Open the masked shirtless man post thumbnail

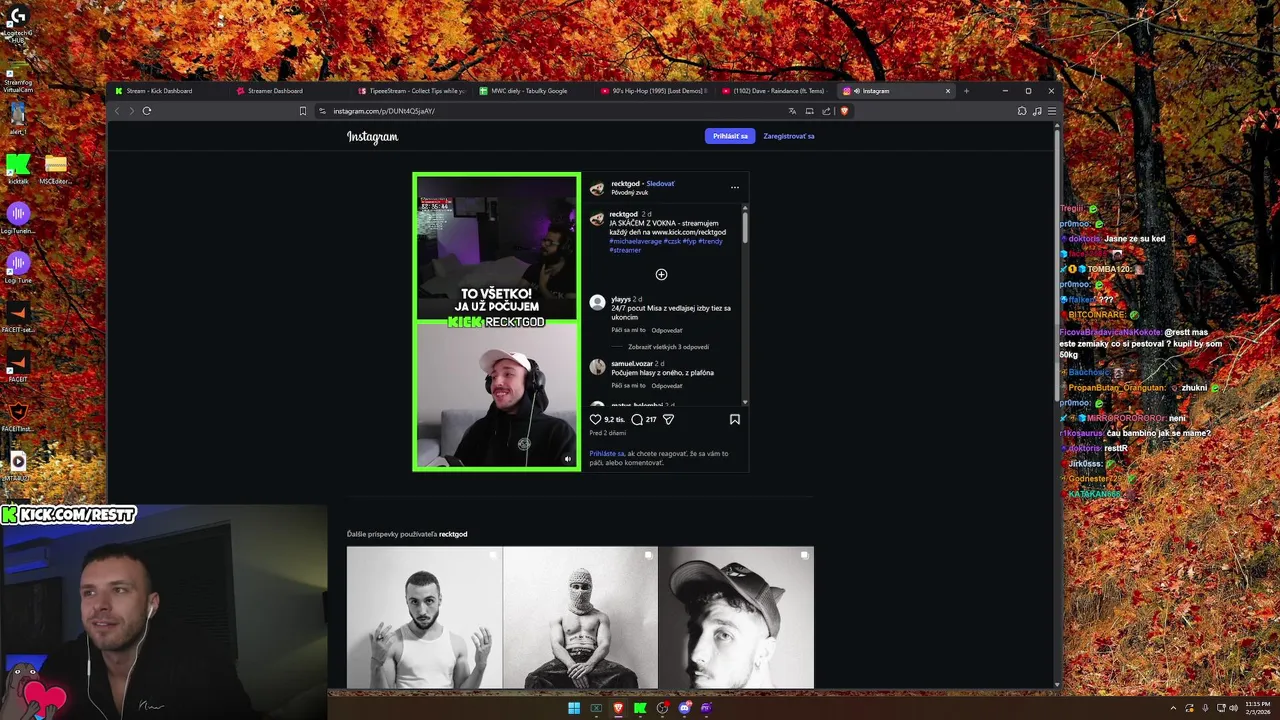point(580,617)
